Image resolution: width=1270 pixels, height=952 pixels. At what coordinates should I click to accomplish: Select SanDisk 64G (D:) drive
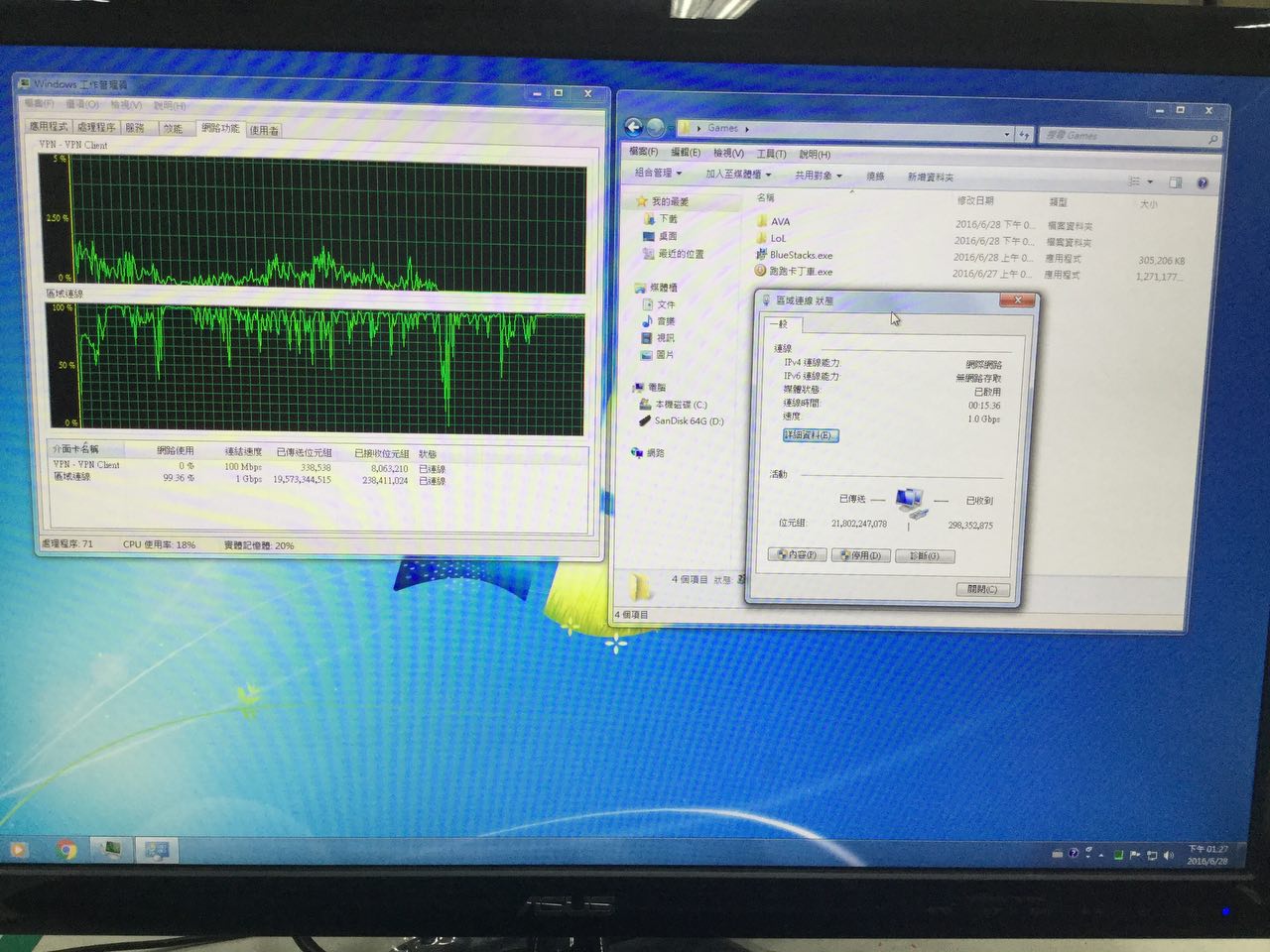tap(688, 420)
